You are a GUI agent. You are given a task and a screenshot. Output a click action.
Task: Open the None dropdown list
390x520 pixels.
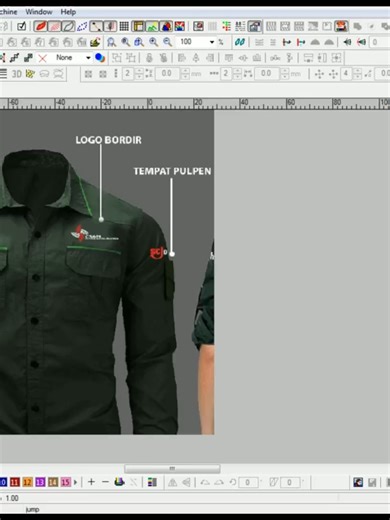click(x=88, y=58)
